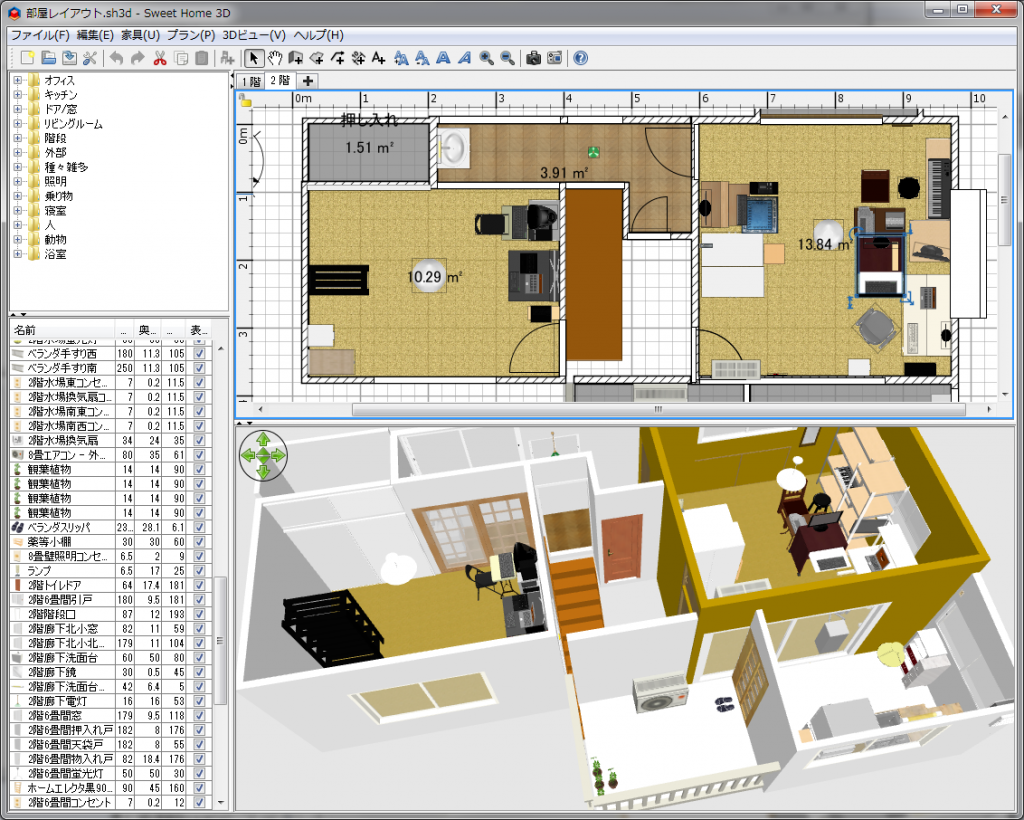
Task: Open the 家具(U) menu
Action: [x=140, y=35]
